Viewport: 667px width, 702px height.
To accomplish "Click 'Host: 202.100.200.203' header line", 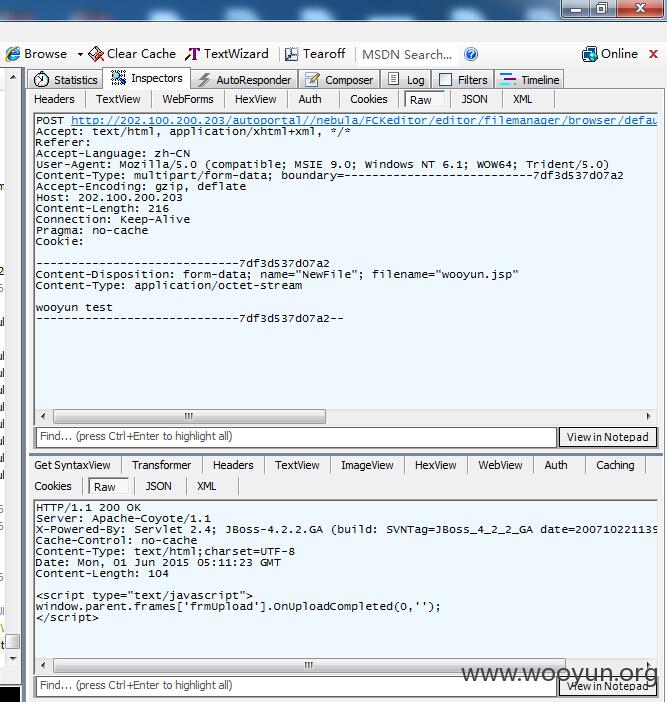I will coord(109,197).
